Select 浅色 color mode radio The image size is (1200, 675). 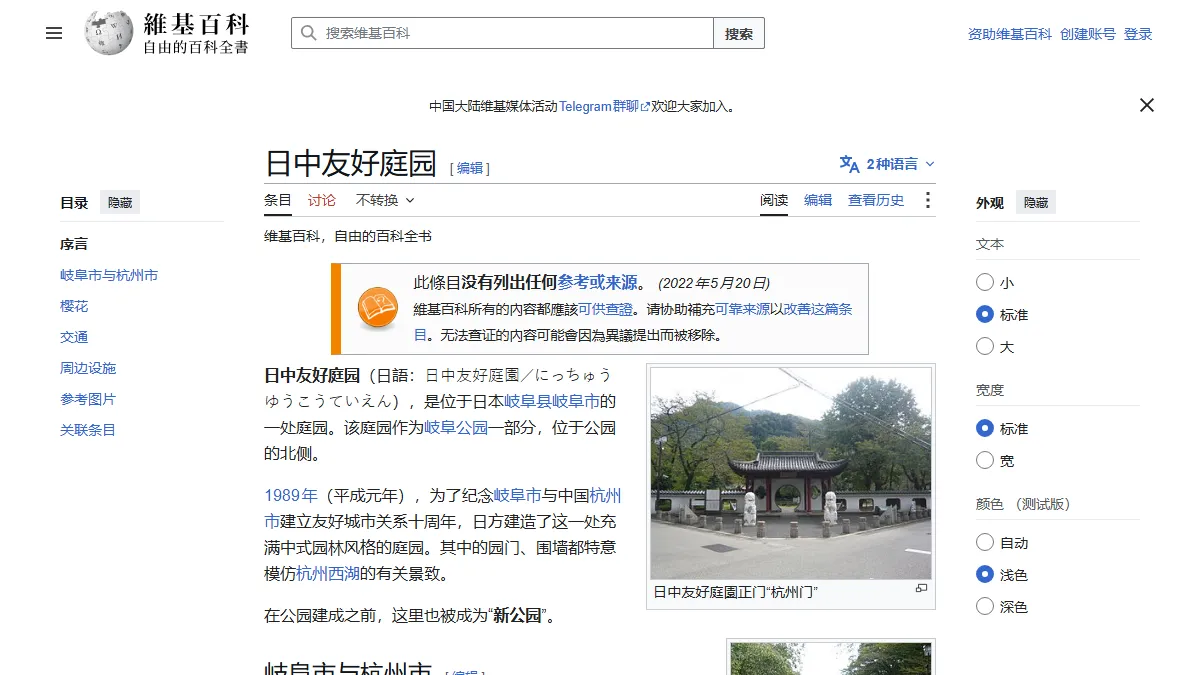[985, 575]
